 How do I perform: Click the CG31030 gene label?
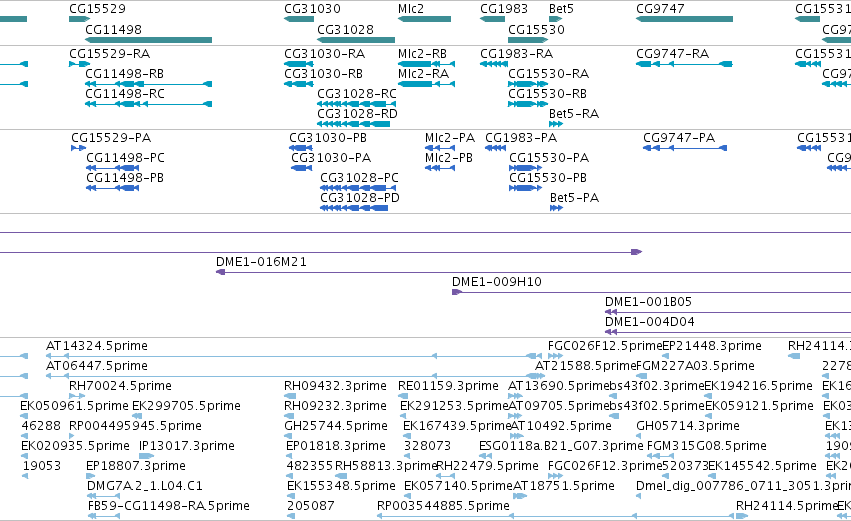tap(312, 9)
